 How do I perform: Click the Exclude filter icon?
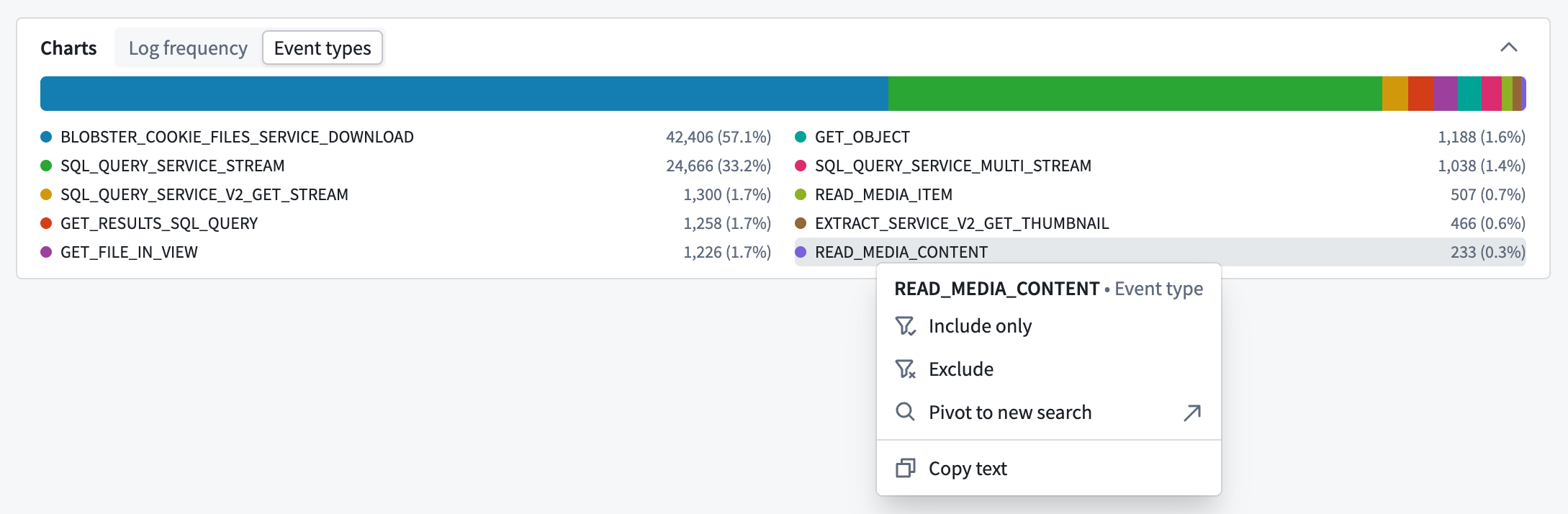click(x=905, y=369)
